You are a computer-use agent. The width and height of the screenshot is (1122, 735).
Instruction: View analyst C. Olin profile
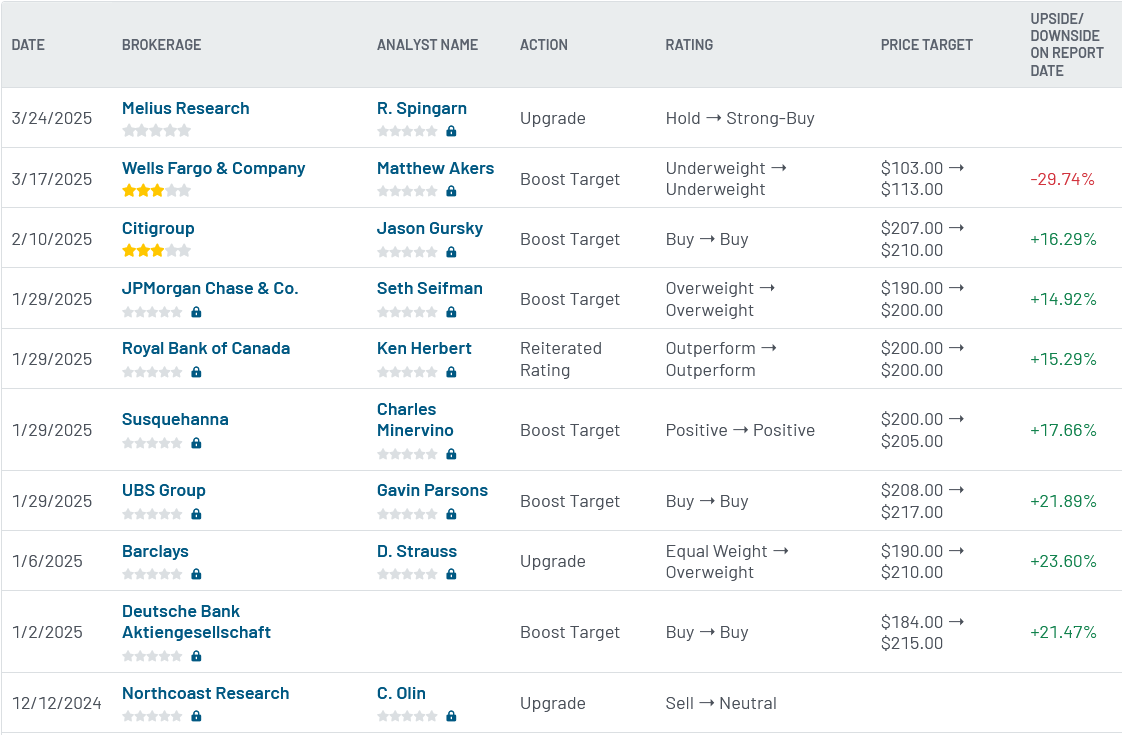click(x=401, y=693)
